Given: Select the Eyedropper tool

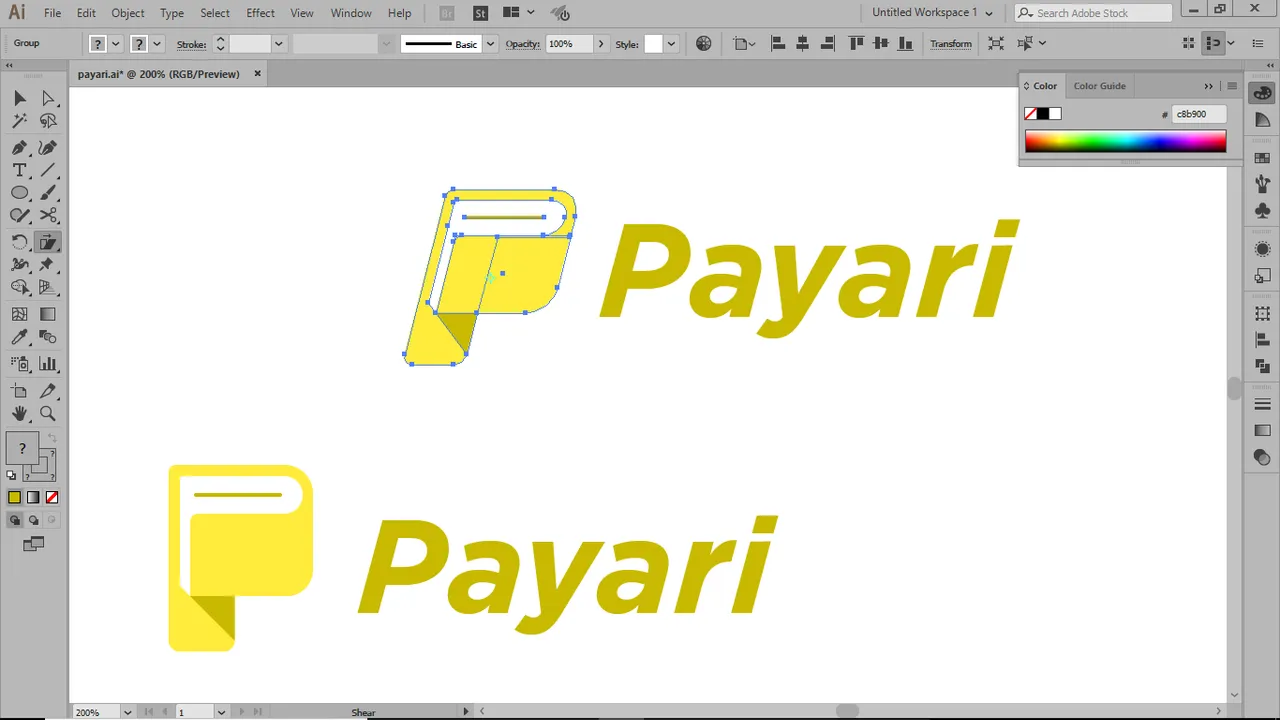Looking at the screenshot, I should coord(19,337).
